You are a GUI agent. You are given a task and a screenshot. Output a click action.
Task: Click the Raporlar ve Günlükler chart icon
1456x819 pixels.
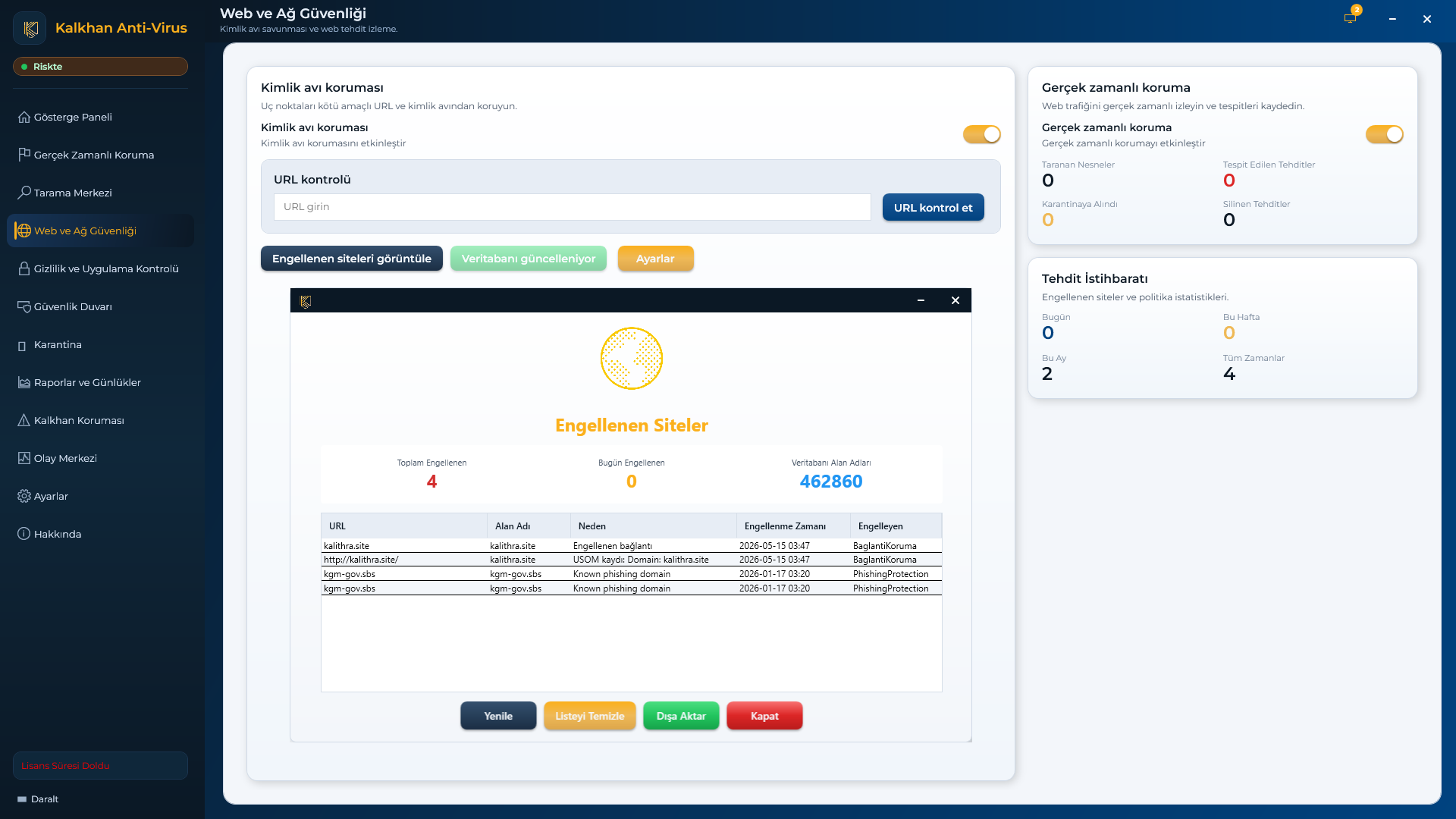[24, 382]
